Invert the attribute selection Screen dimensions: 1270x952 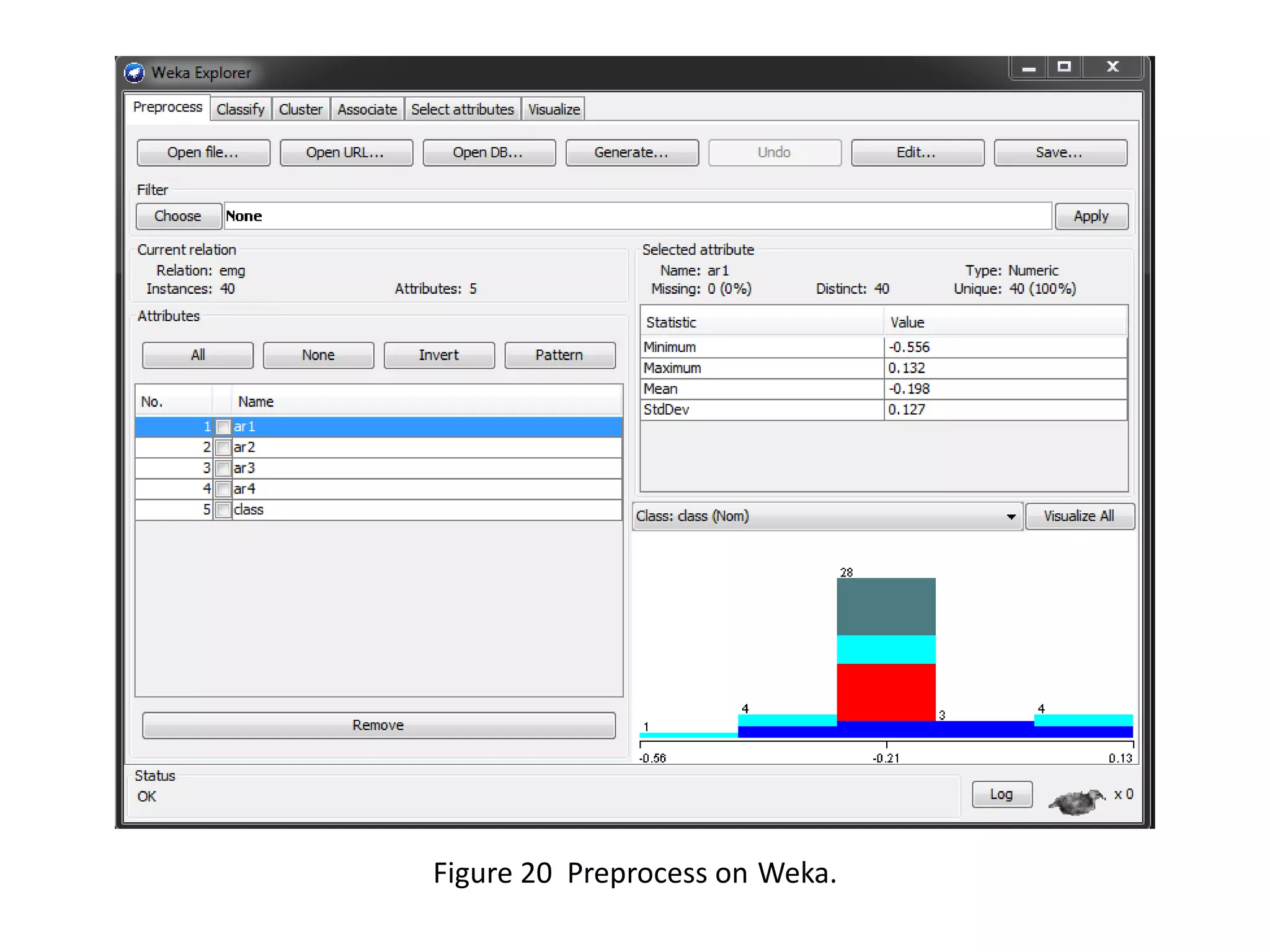pyautogui.click(x=439, y=355)
